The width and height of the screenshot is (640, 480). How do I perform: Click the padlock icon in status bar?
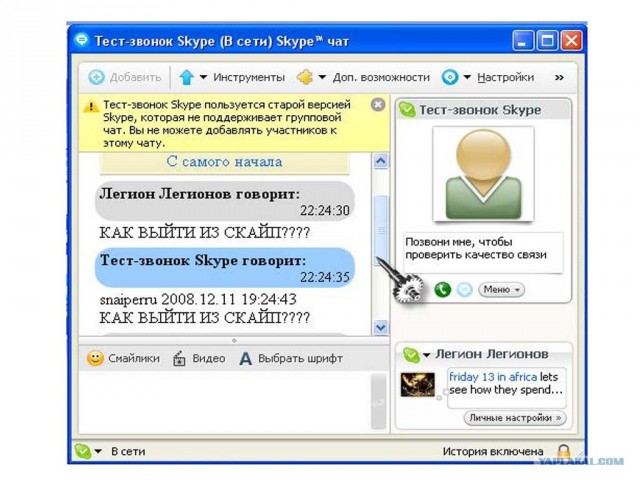(x=563, y=452)
